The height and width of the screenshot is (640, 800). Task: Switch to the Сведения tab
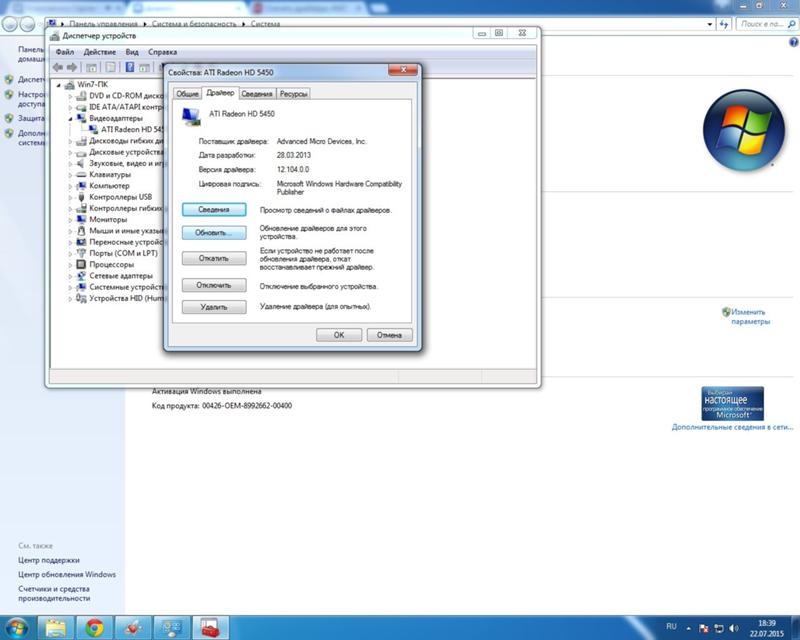click(x=257, y=94)
